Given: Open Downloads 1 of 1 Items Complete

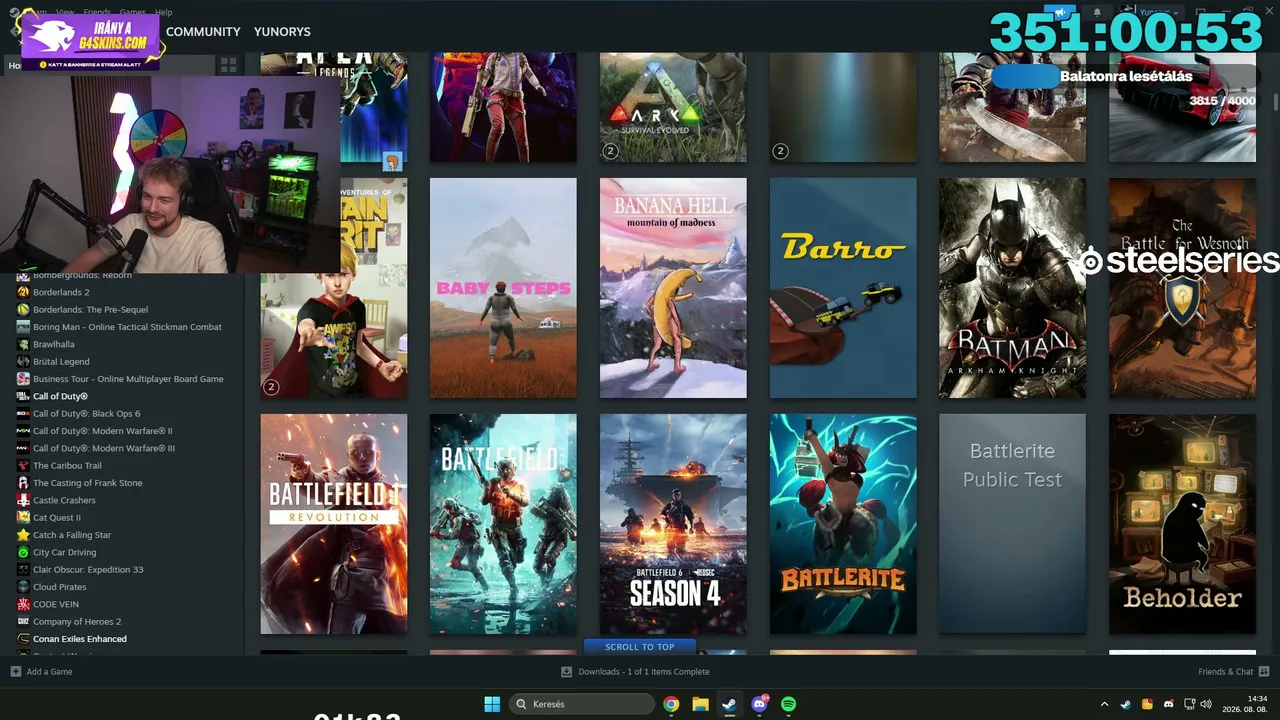Looking at the screenshot, I should (644, 671).
